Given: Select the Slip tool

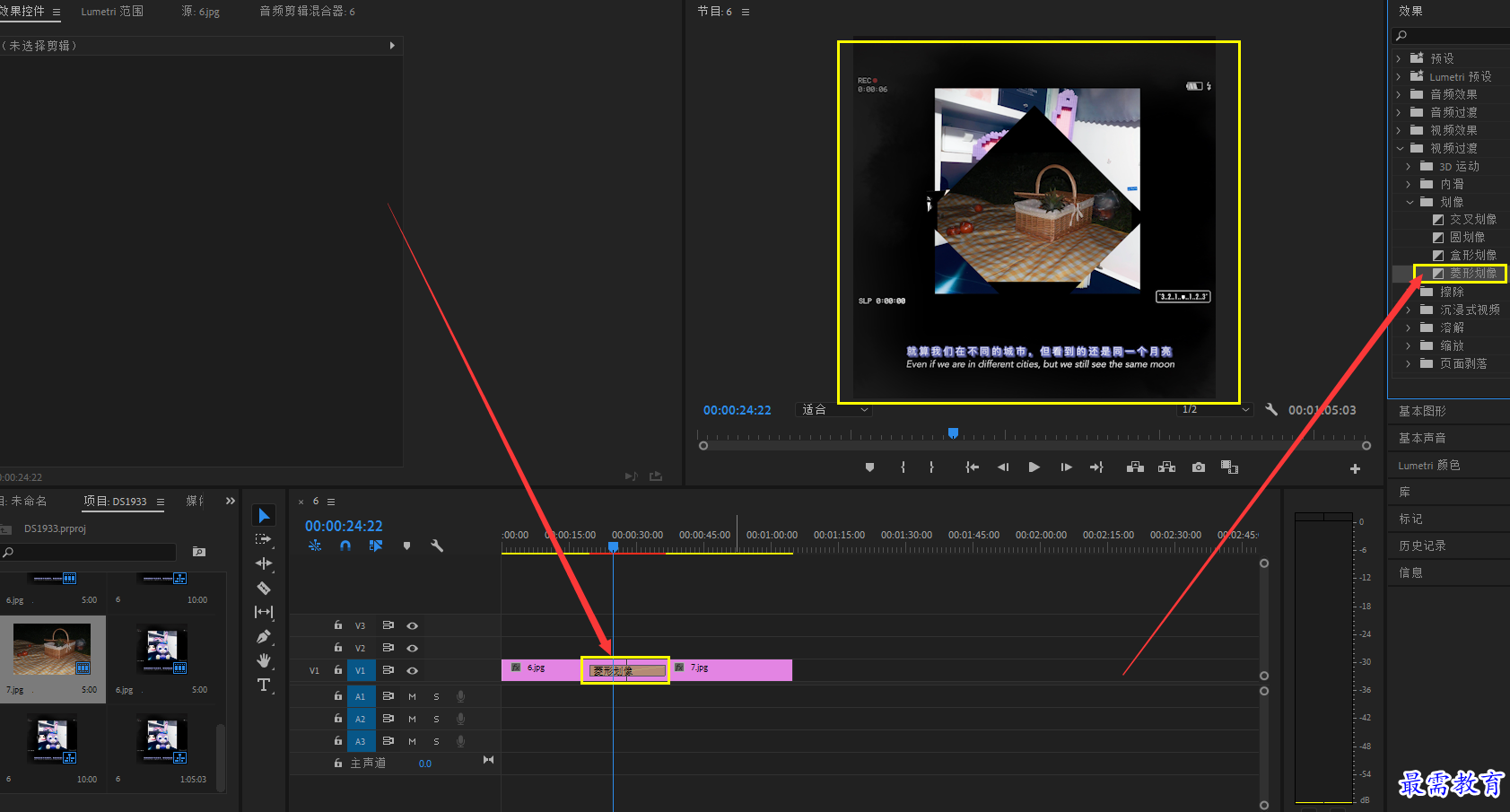Looking at the screenshot, I should [x=263, y=612].
